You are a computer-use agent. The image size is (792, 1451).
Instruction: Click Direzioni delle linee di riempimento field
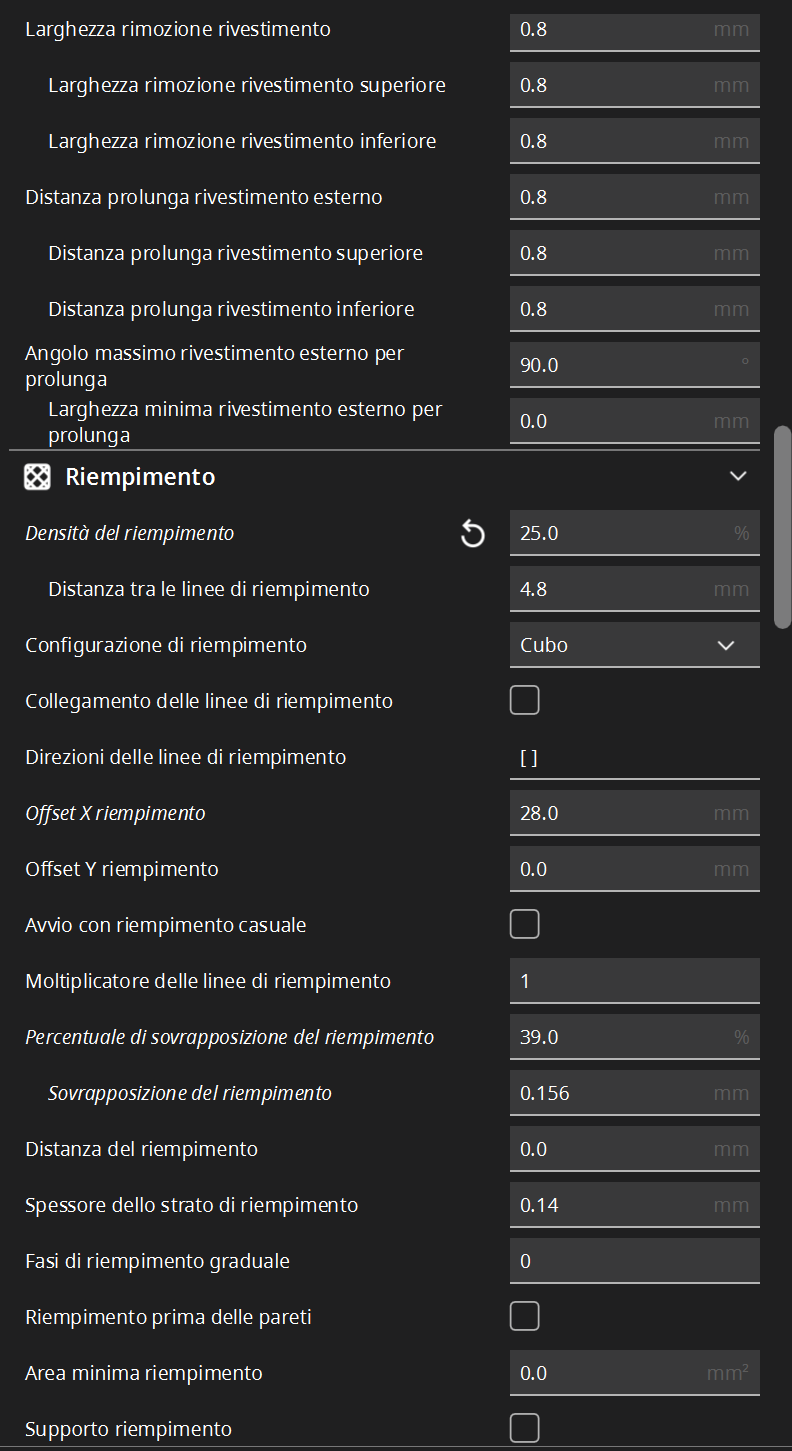635,757
